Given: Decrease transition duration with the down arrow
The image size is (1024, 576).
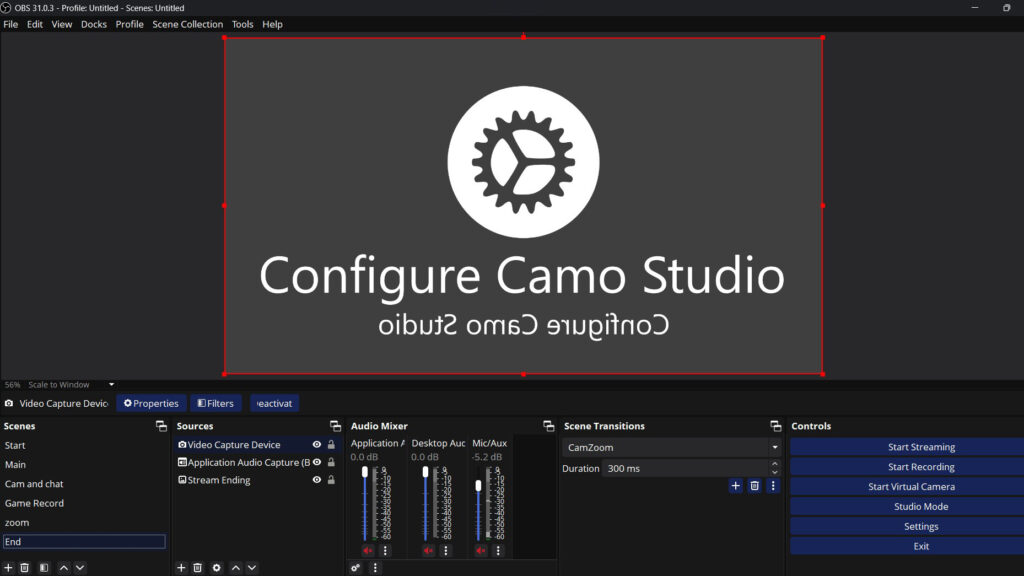Looking at the screenshot, I should 775,472.
